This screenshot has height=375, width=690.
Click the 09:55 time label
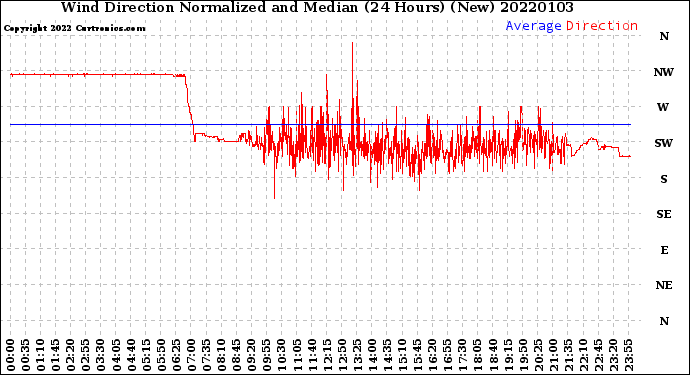[x=266, y=355]
